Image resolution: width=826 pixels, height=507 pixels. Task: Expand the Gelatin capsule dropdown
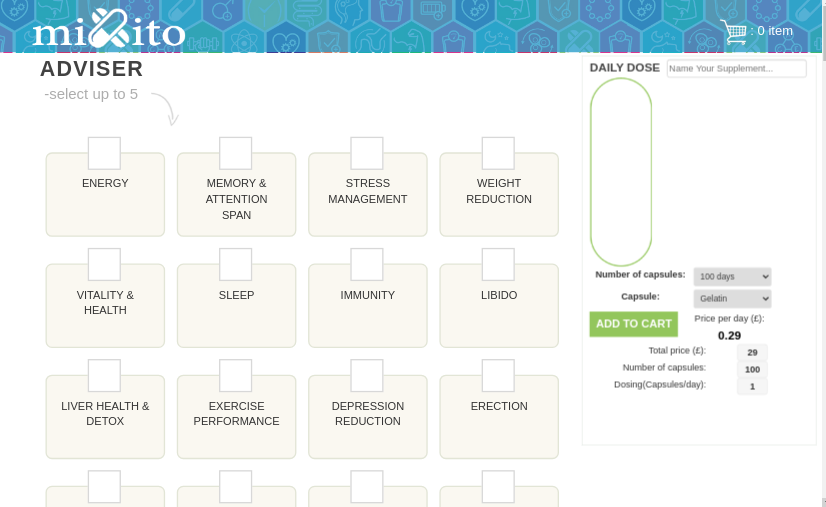point(732,299)
